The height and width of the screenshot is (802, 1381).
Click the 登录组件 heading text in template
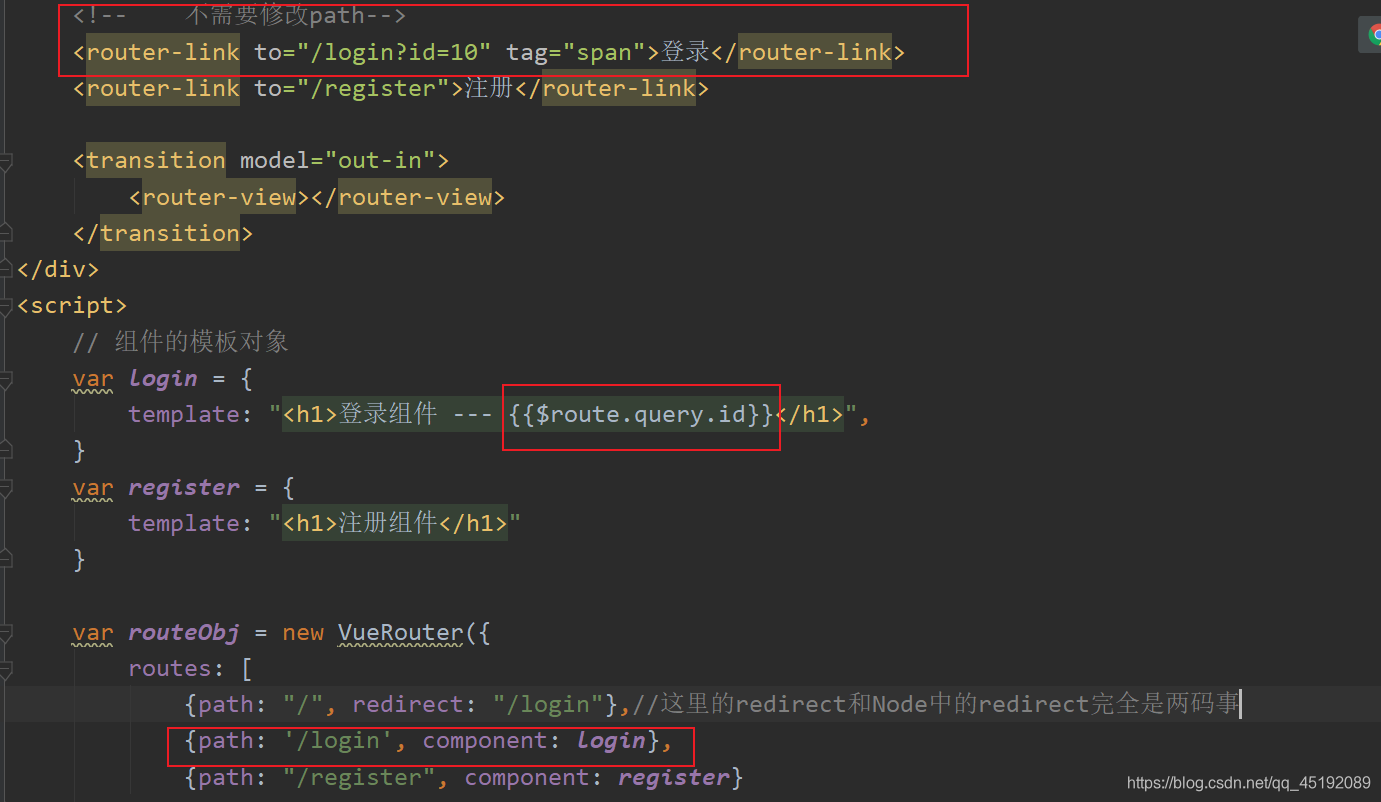click(x=388, y=414)
